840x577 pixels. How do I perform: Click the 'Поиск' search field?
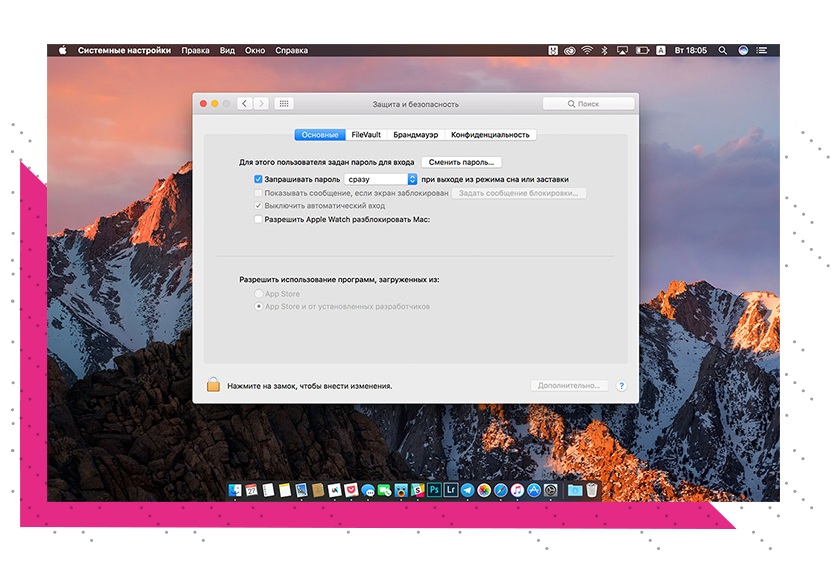pos(588,104)
